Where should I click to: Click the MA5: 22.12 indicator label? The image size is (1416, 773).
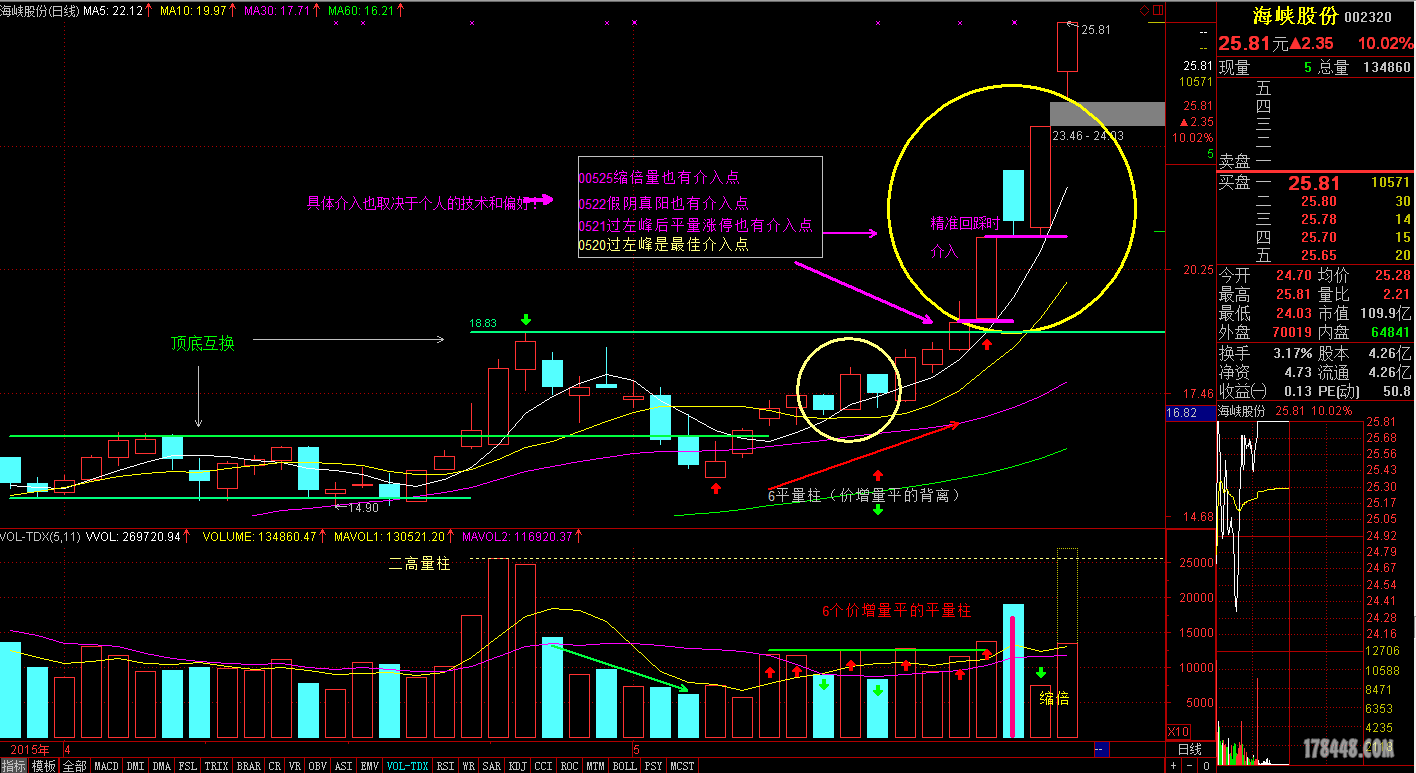(x=113, y=10)
